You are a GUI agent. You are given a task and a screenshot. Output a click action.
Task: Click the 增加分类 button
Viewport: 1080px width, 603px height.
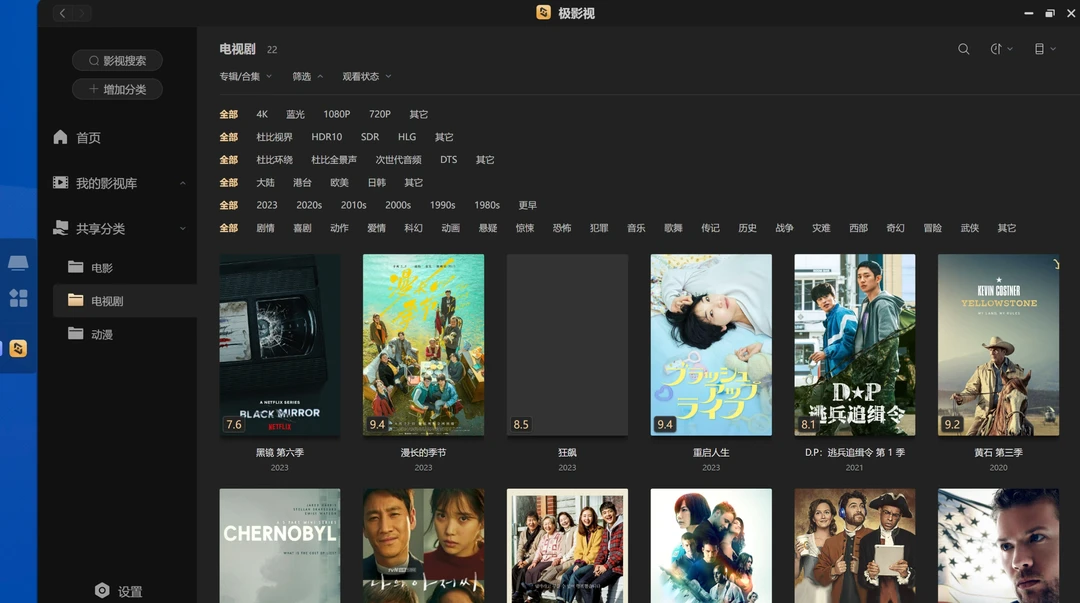point(117,89)
